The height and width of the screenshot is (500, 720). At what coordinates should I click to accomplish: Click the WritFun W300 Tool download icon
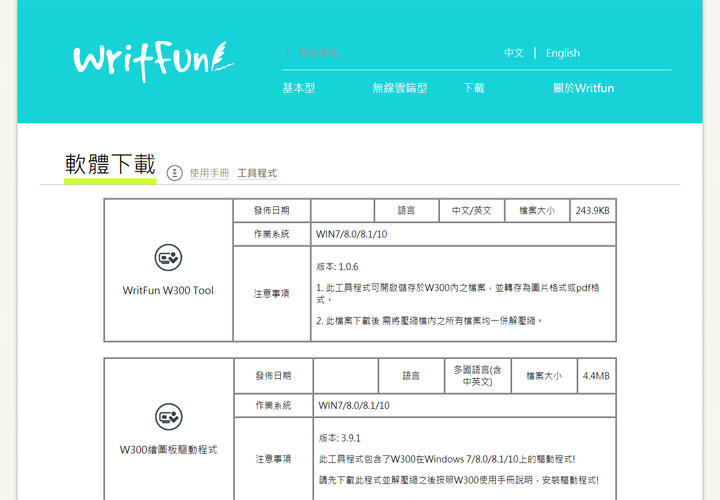[169, 258]
